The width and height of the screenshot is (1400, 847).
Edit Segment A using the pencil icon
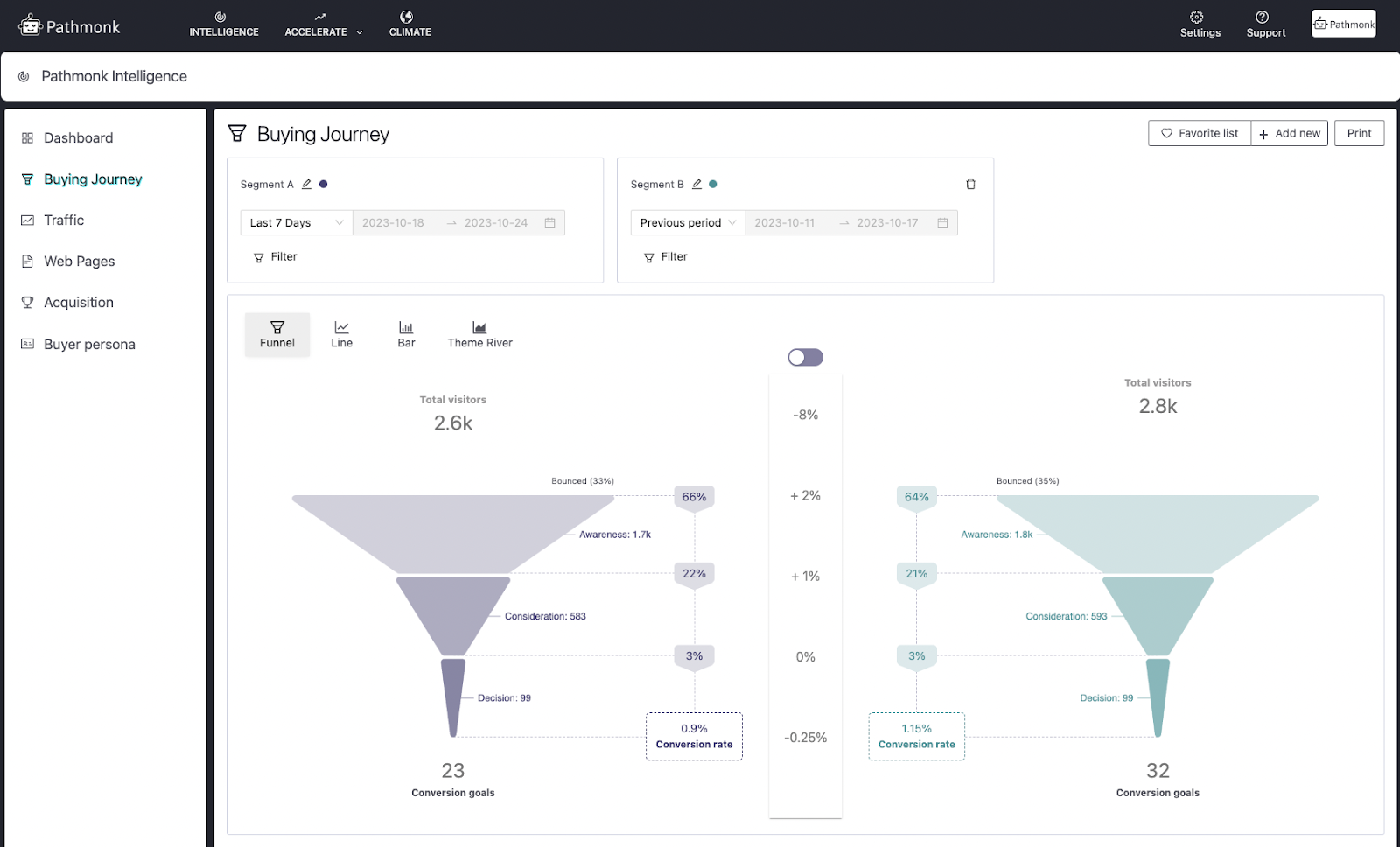[307, 184]
